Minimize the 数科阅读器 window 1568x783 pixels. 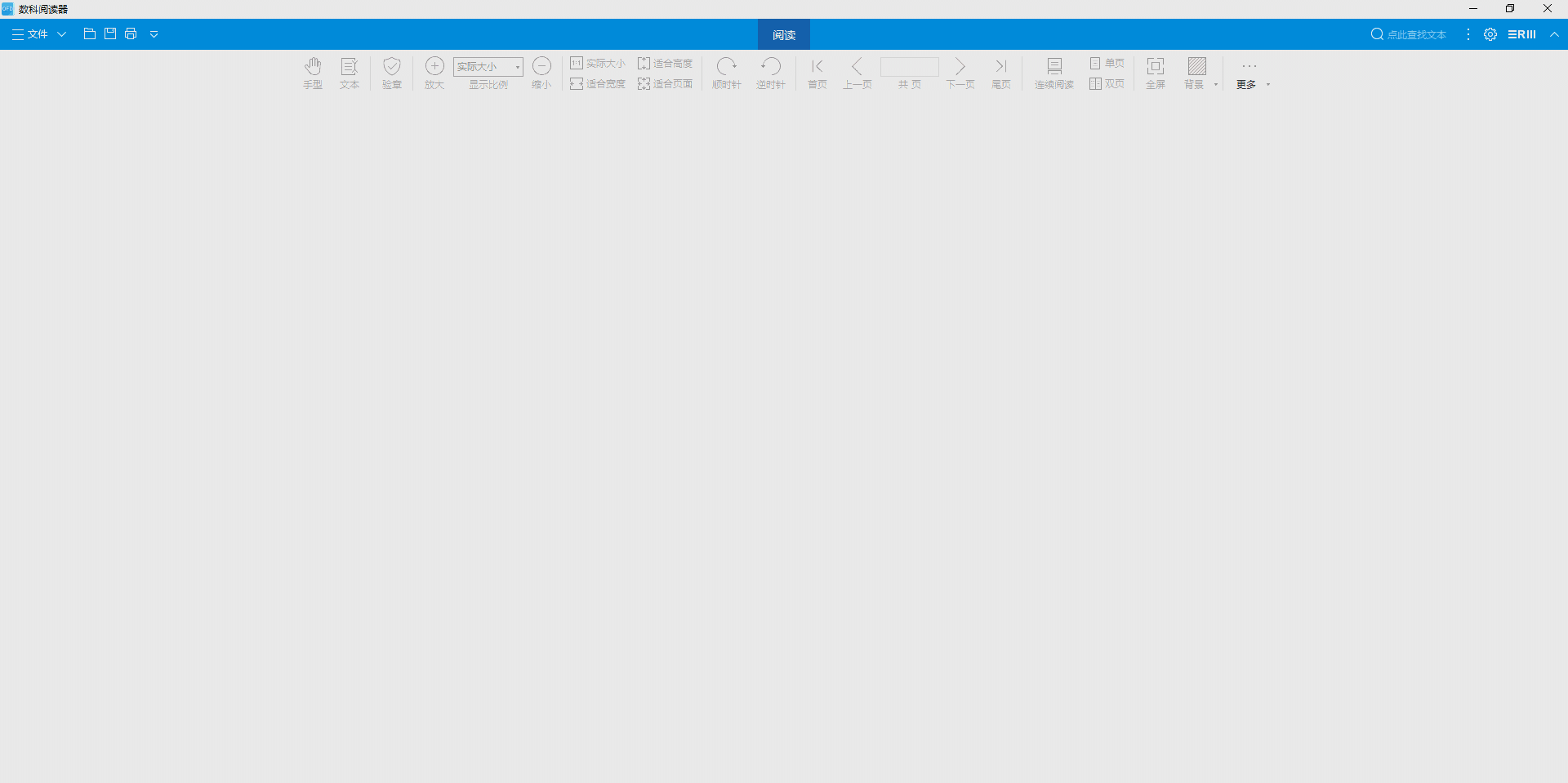1473,9
